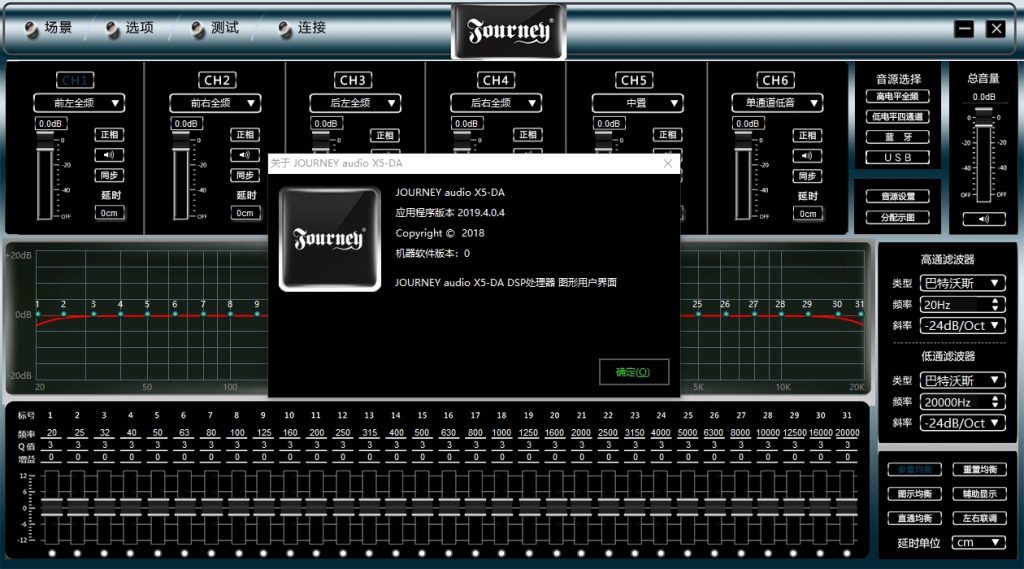Image resolution: width=1024 pixels, height=569 pixels.
Task: Click the 图示均衡 graphic EQ button
Action: pyautogui.click(x=914, y=494)
